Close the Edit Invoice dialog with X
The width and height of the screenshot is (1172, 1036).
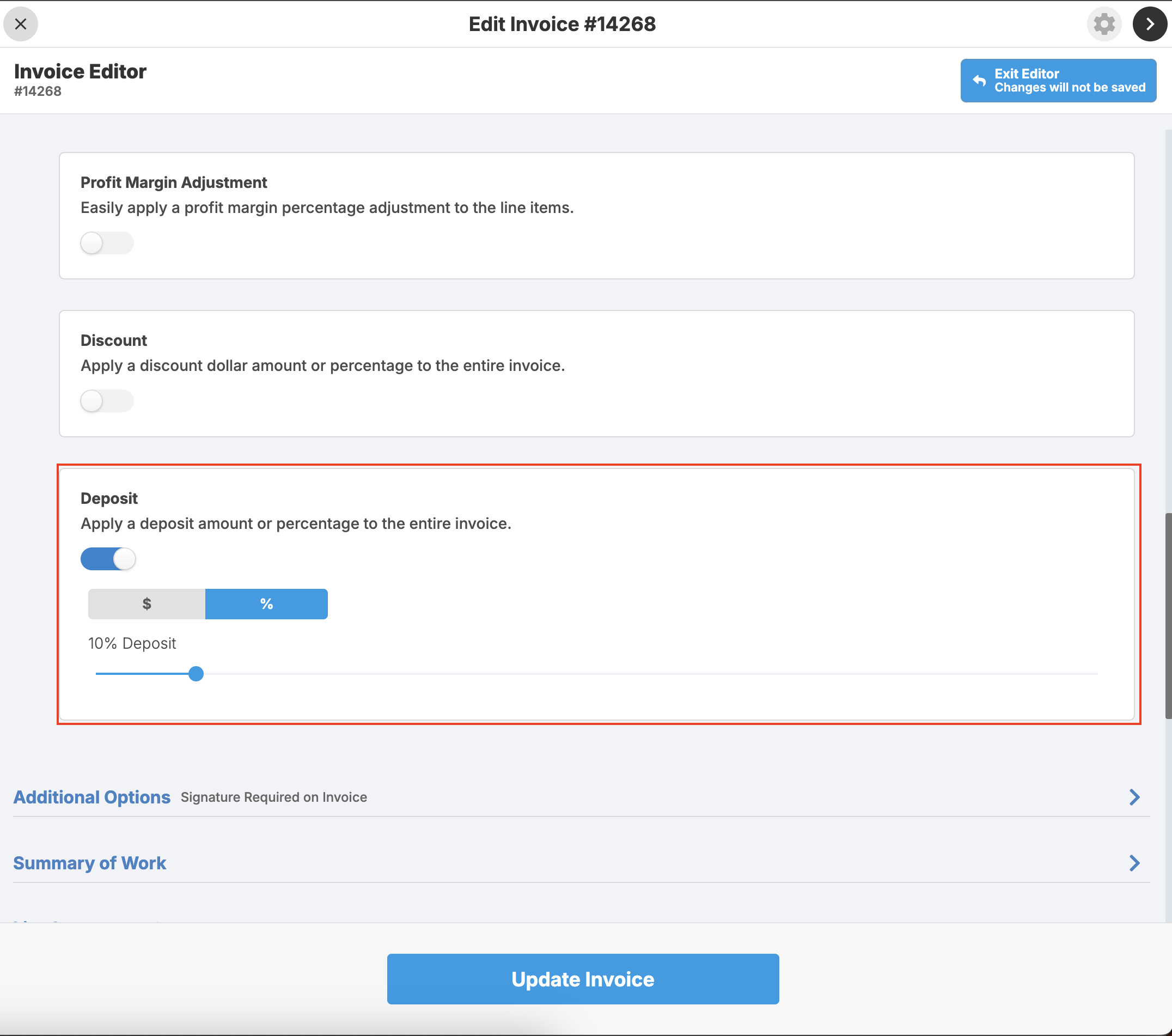pos(21,24)
